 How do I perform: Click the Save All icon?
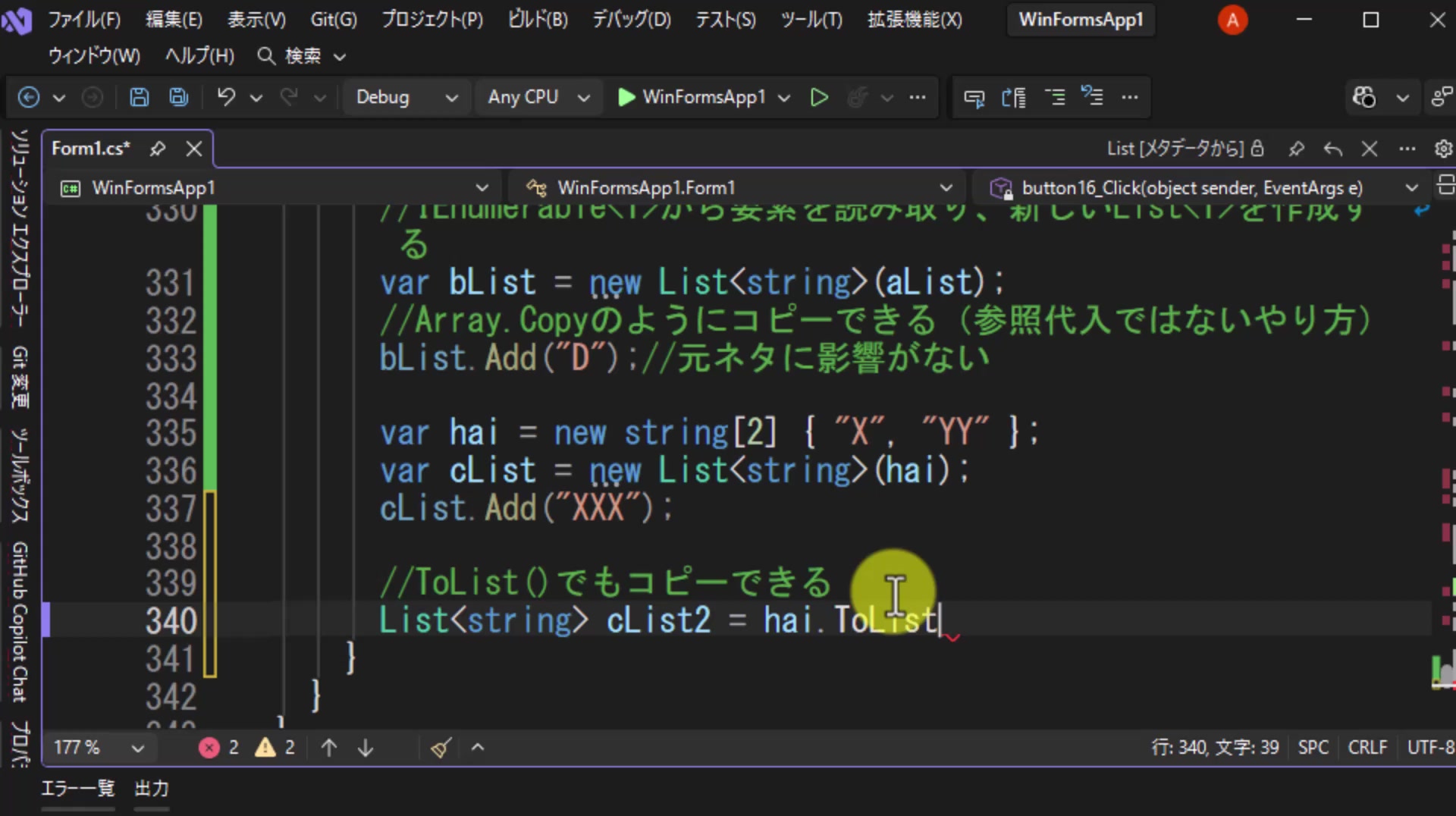pos(178,97)
